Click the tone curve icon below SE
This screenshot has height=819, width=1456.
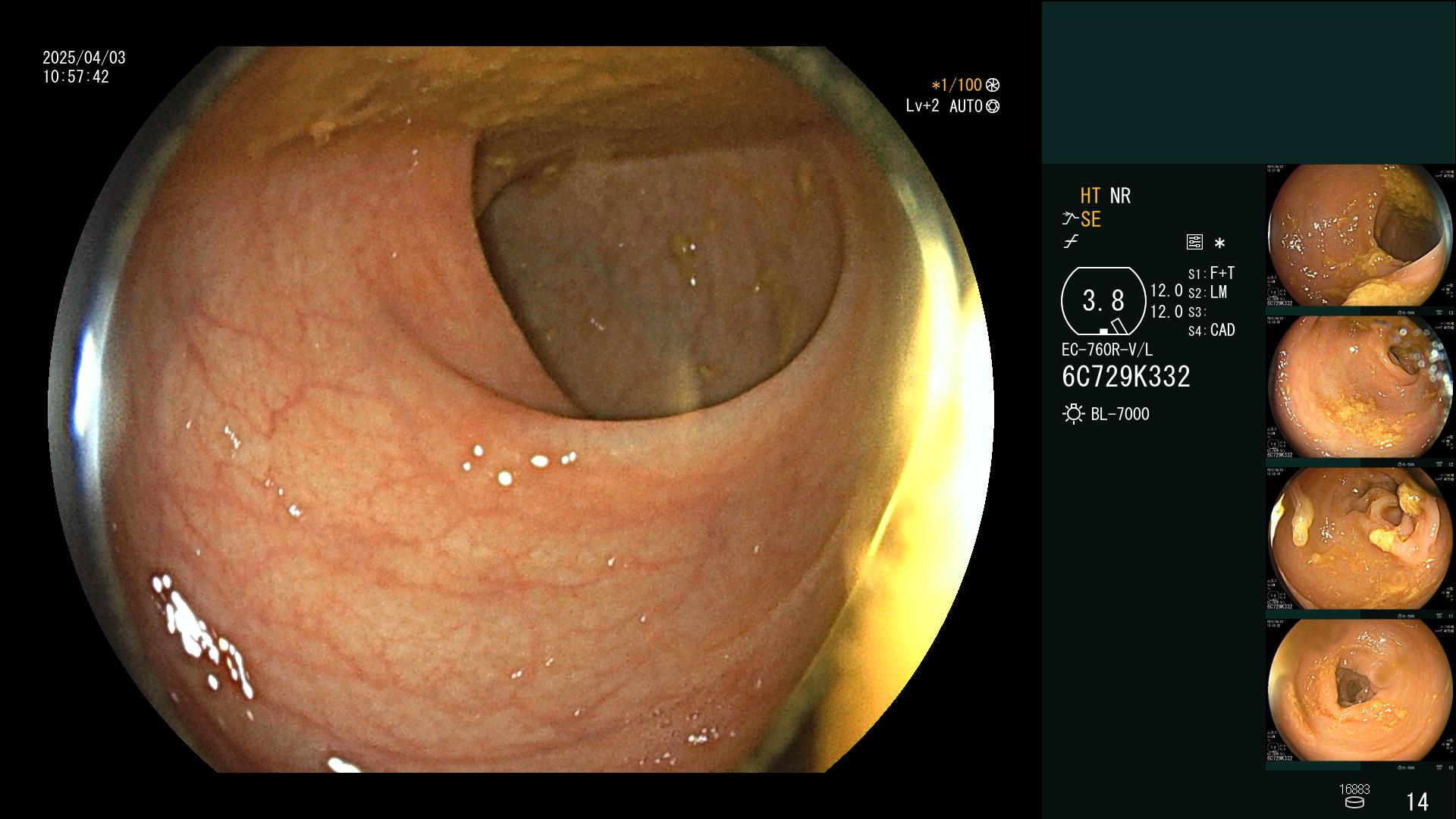1071,242
